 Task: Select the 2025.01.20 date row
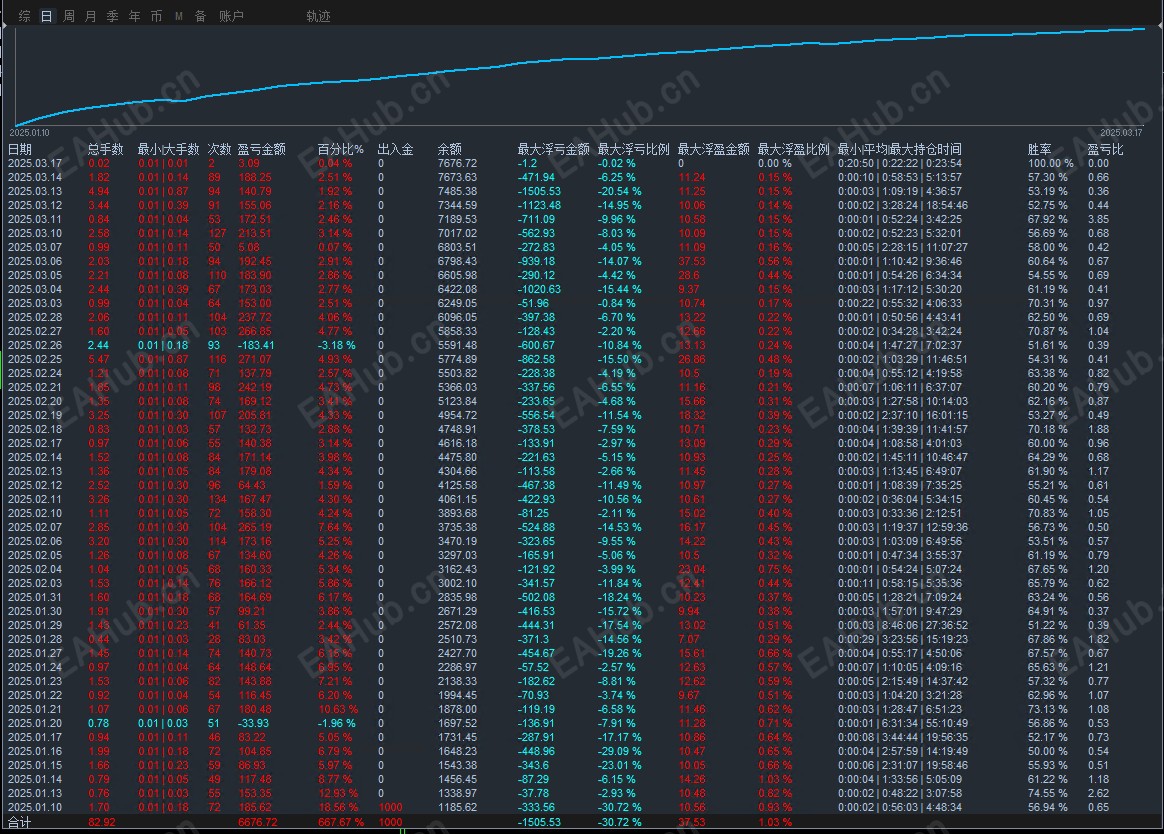point(582,723)
